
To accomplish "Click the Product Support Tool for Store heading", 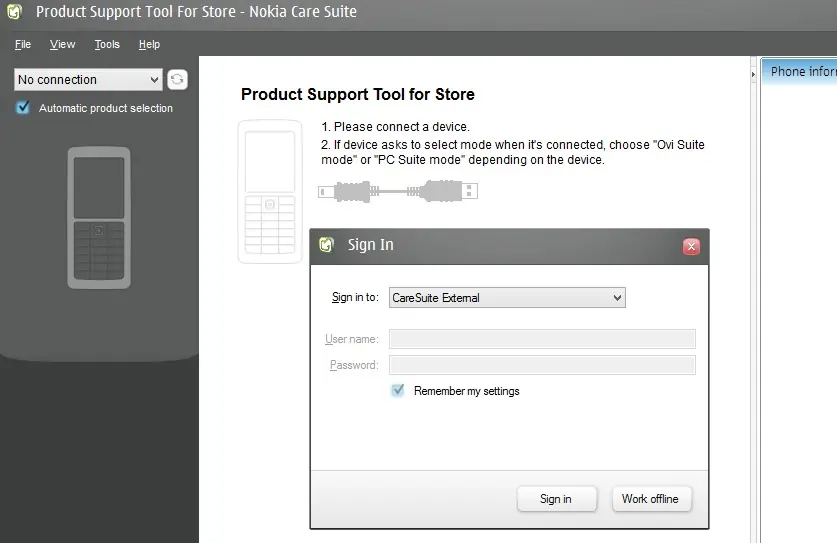I will (x=358, y=94).
